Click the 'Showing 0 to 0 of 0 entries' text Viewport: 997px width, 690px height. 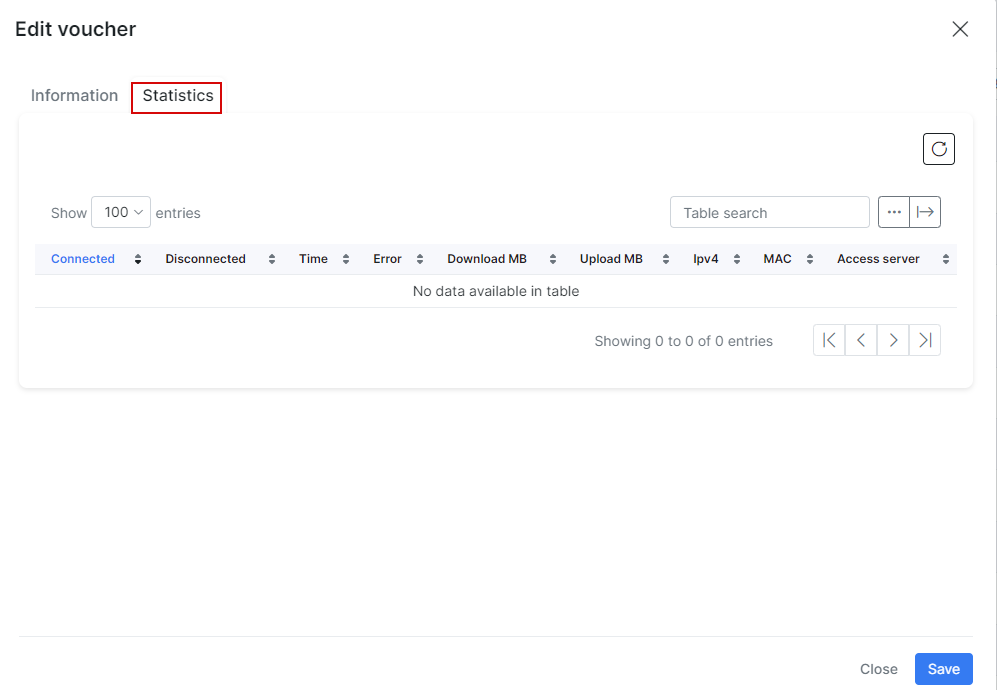684,341
